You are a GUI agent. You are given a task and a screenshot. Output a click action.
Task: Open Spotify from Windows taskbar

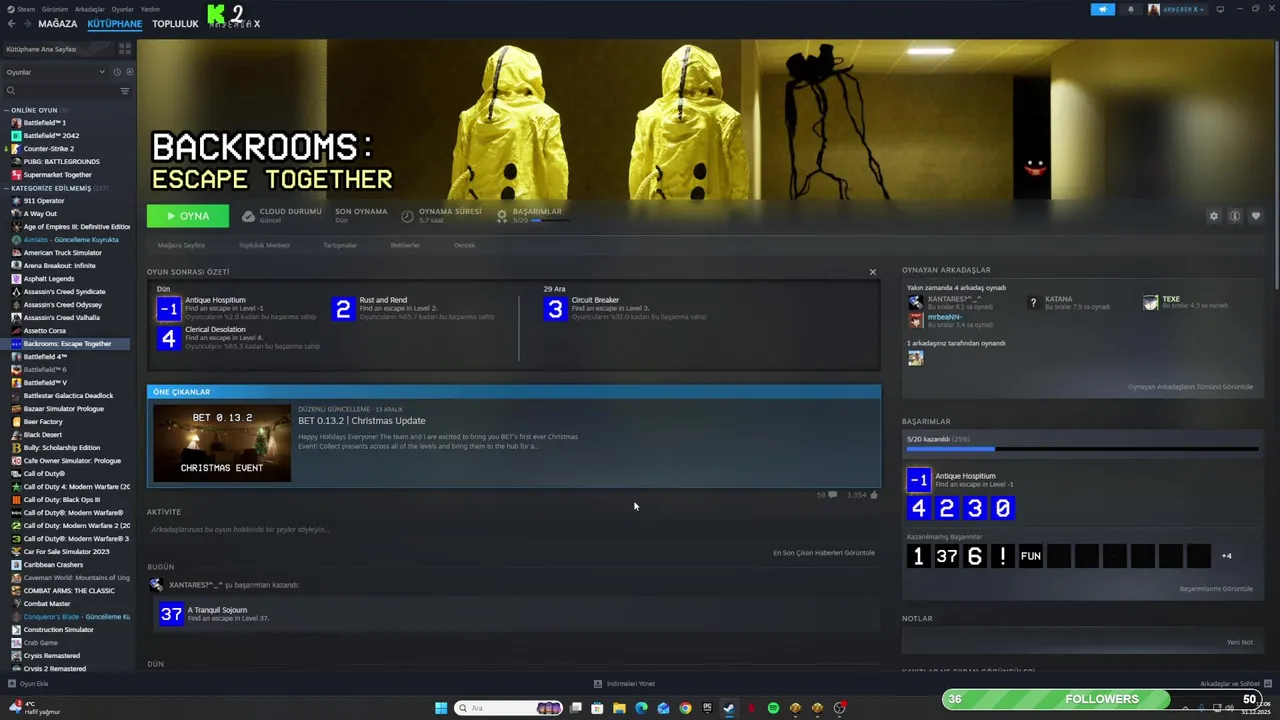(x=773, y=708)
